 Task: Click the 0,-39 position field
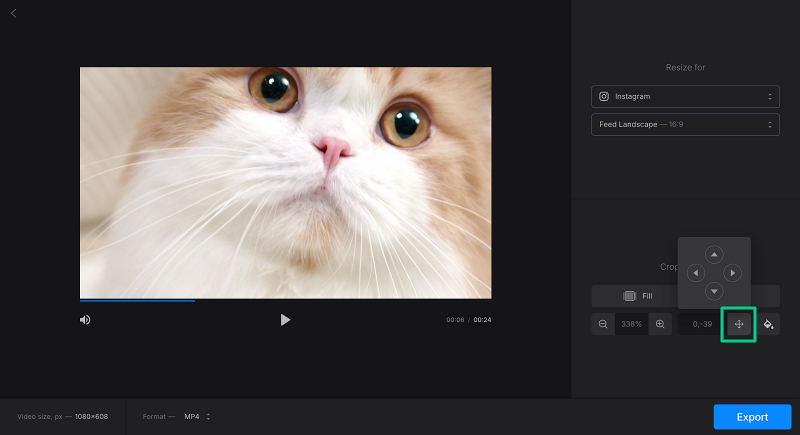[702, 324]
